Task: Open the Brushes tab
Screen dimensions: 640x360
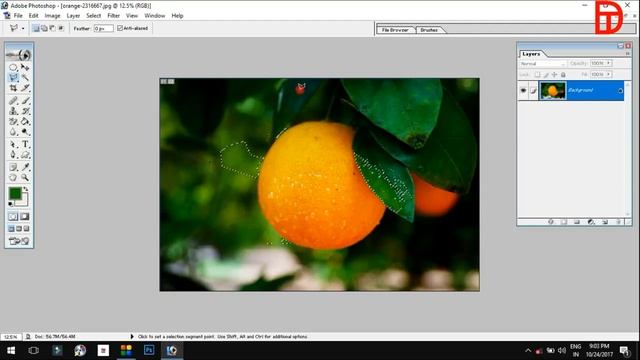Action: pos(429,30)
